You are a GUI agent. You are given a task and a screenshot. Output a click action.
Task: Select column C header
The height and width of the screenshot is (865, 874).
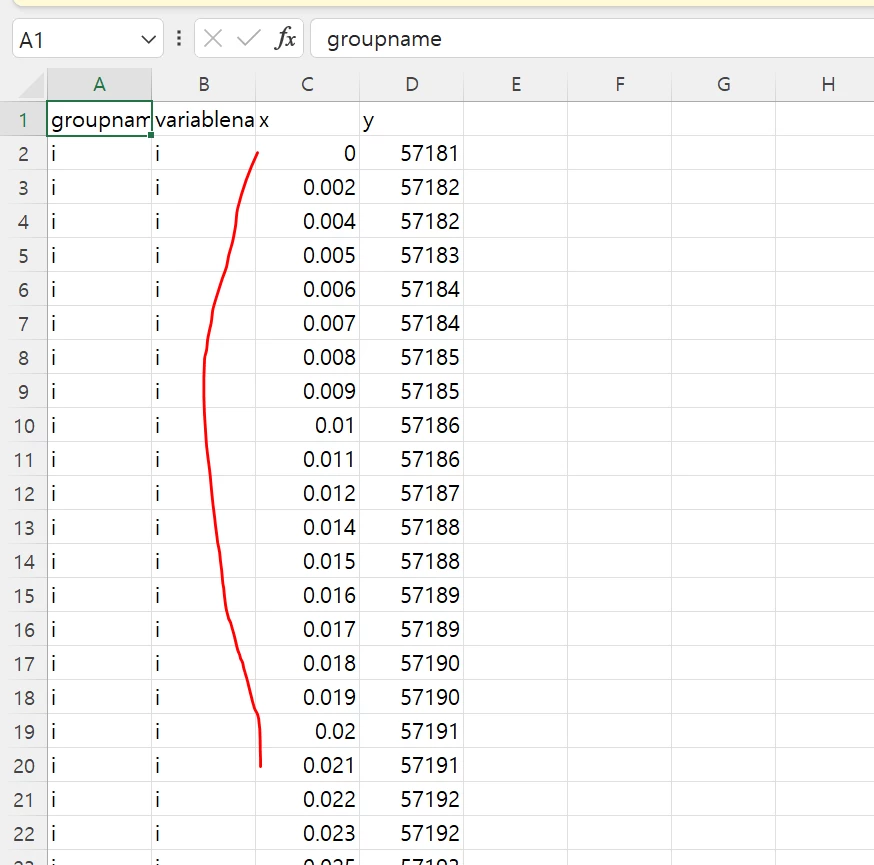(x=307, y=85)
